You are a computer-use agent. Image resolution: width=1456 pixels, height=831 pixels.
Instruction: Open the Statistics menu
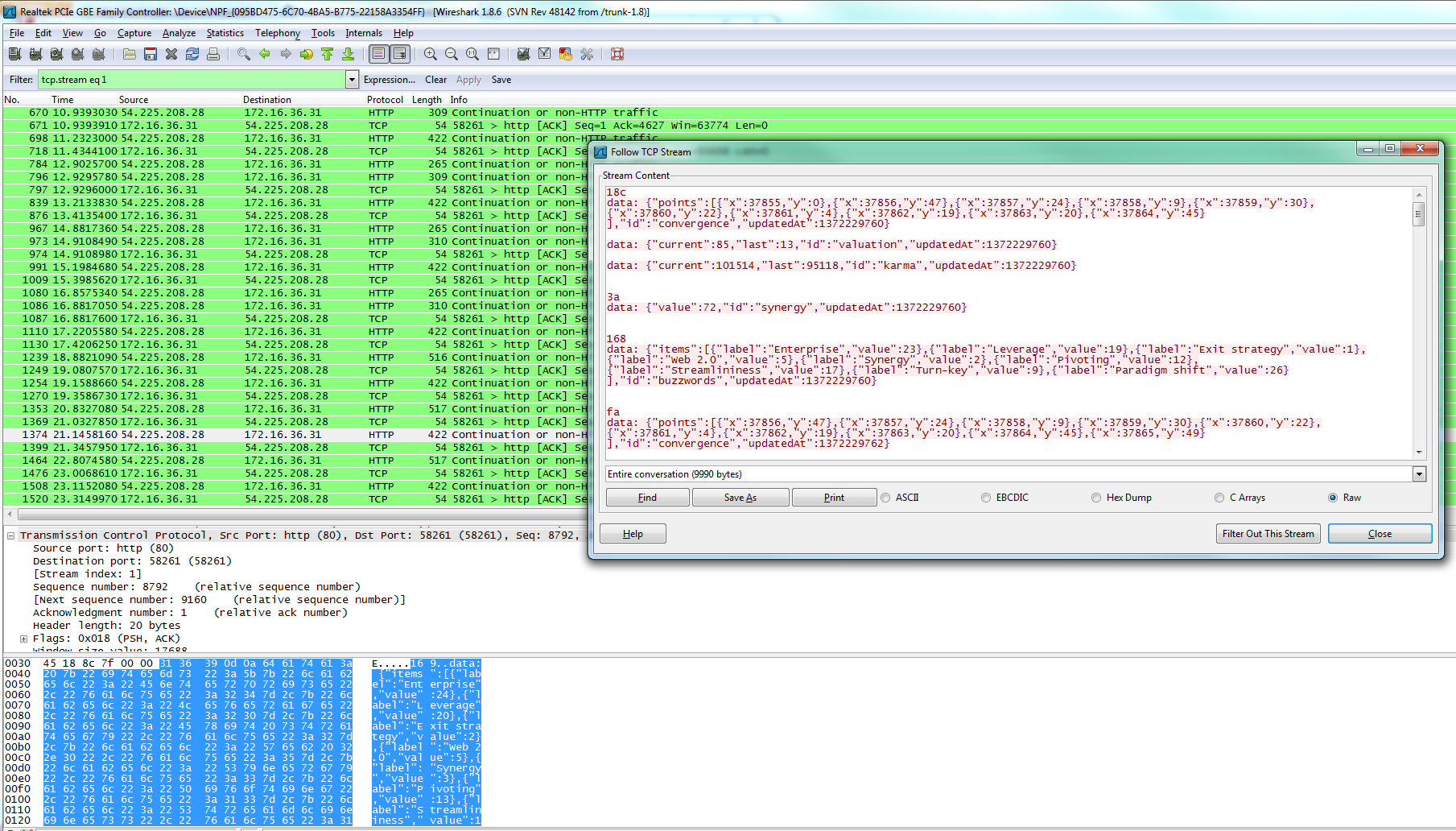[225, 33]
